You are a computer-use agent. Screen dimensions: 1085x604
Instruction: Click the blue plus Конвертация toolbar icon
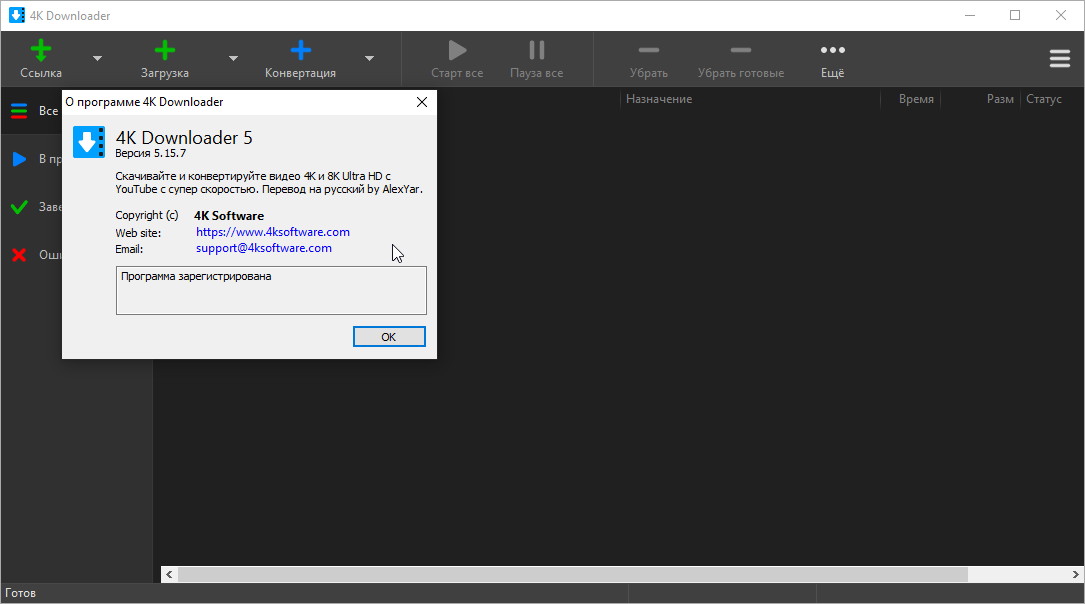[300, 51]
